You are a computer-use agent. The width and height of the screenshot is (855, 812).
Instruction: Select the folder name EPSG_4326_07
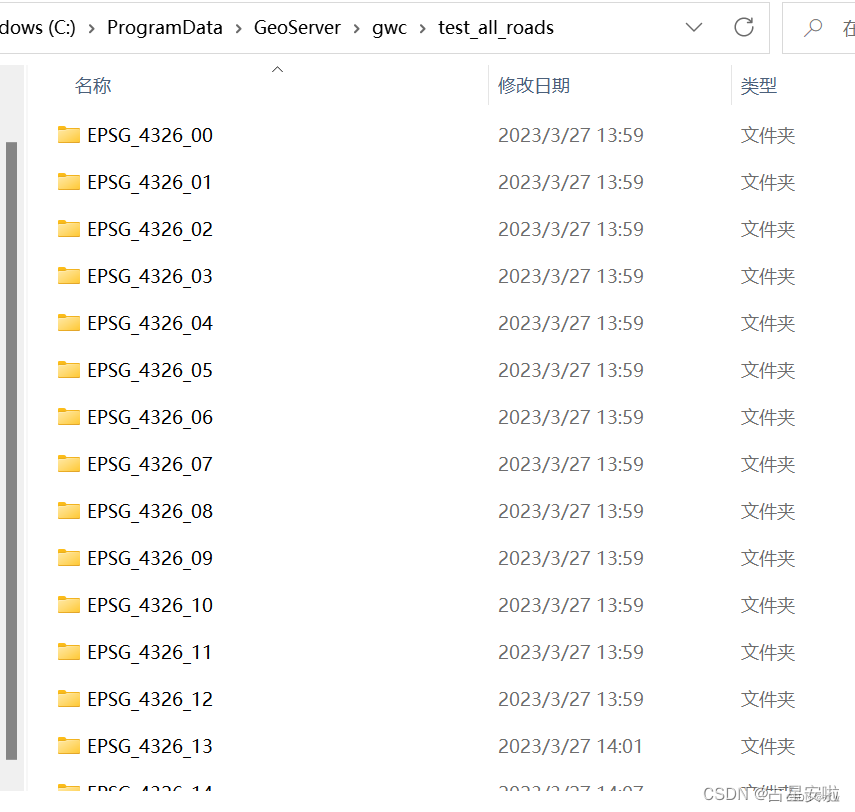click(150, 464)
